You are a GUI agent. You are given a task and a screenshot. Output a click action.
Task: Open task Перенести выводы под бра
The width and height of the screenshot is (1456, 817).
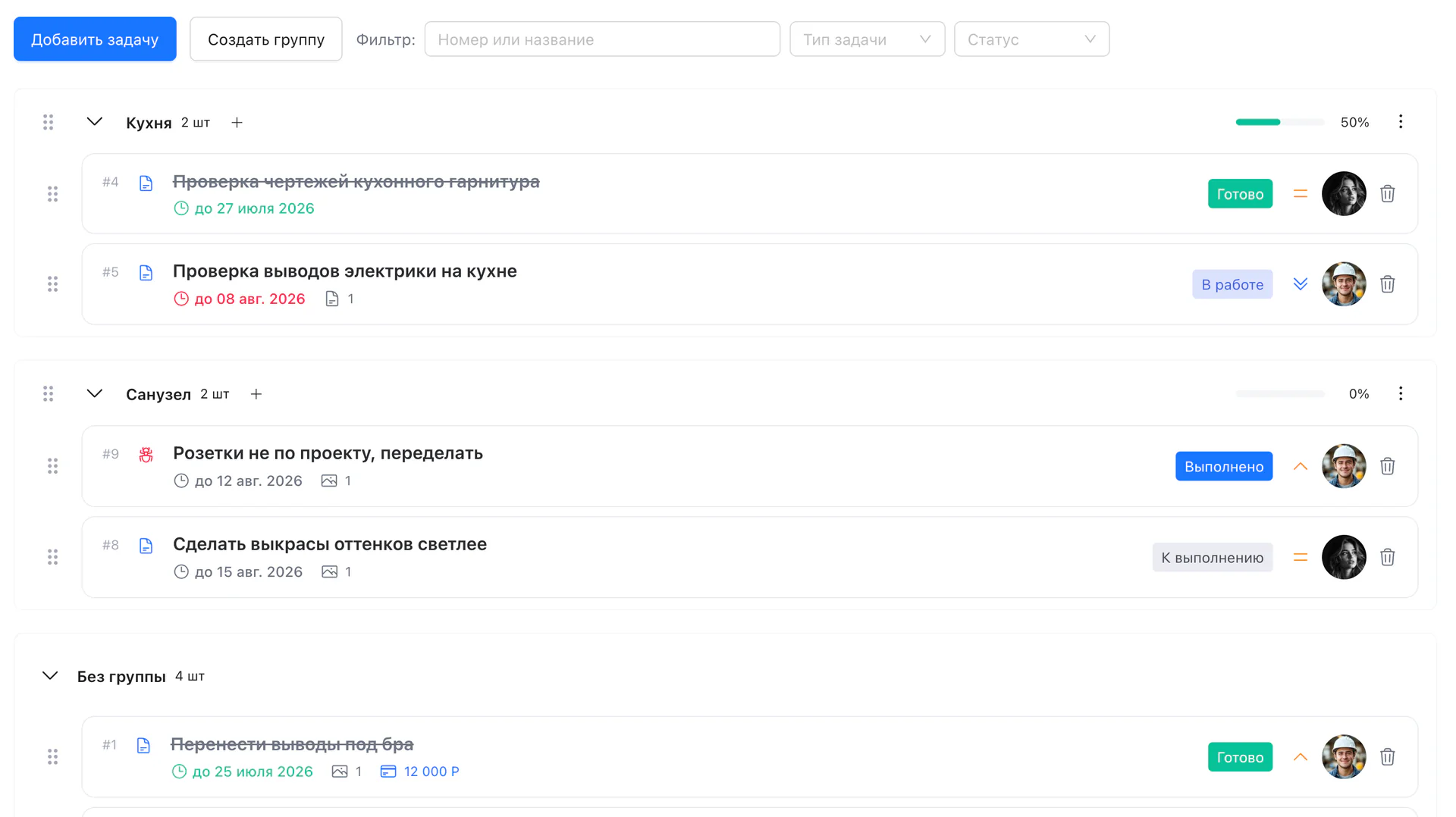(x=292, y=744)
